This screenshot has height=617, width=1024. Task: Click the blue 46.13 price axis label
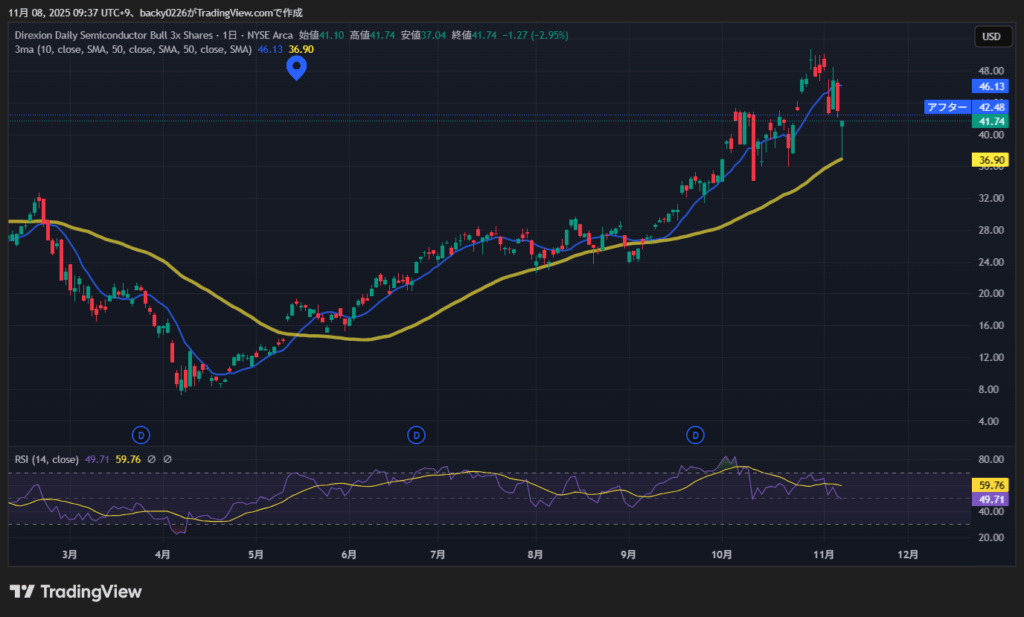(991, 87)
